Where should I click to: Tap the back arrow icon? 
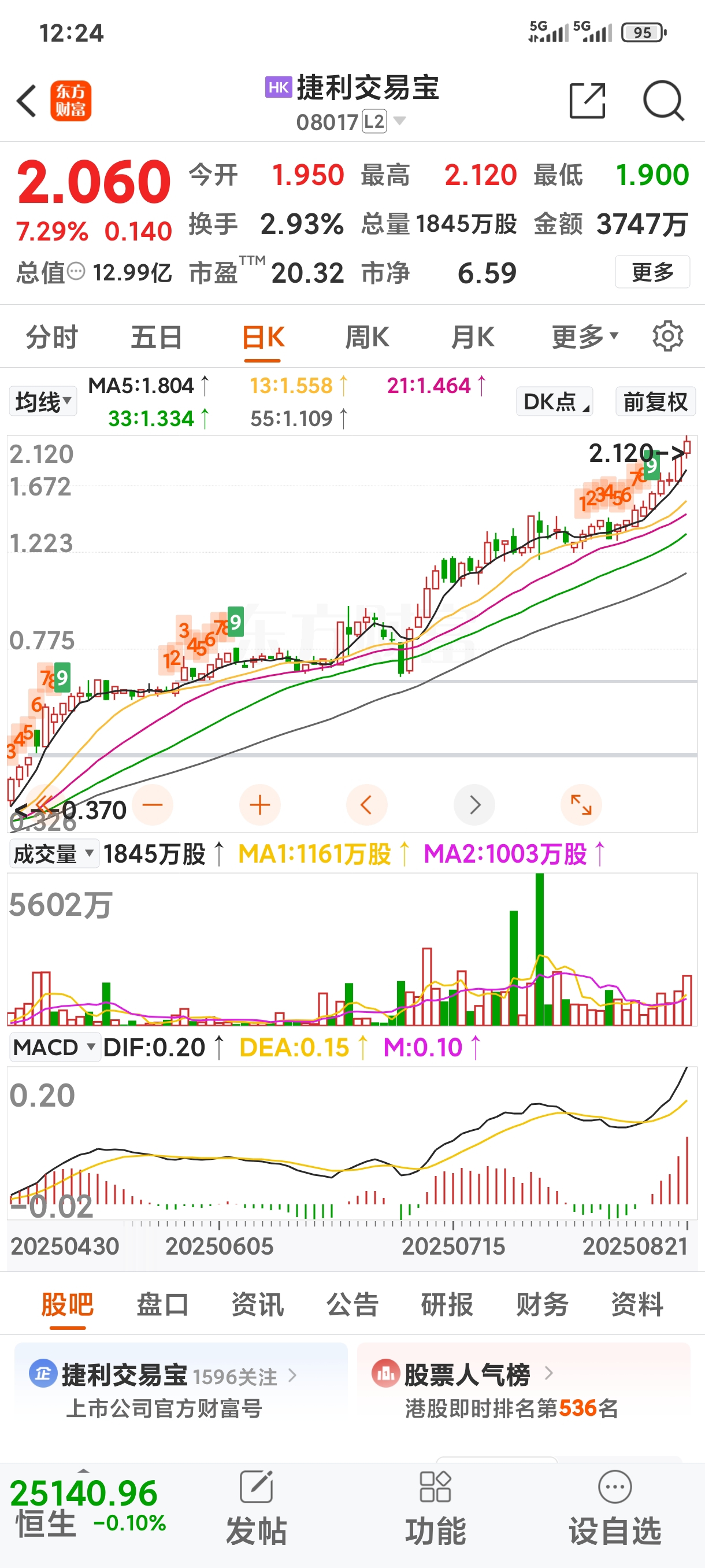coord(27,101)
